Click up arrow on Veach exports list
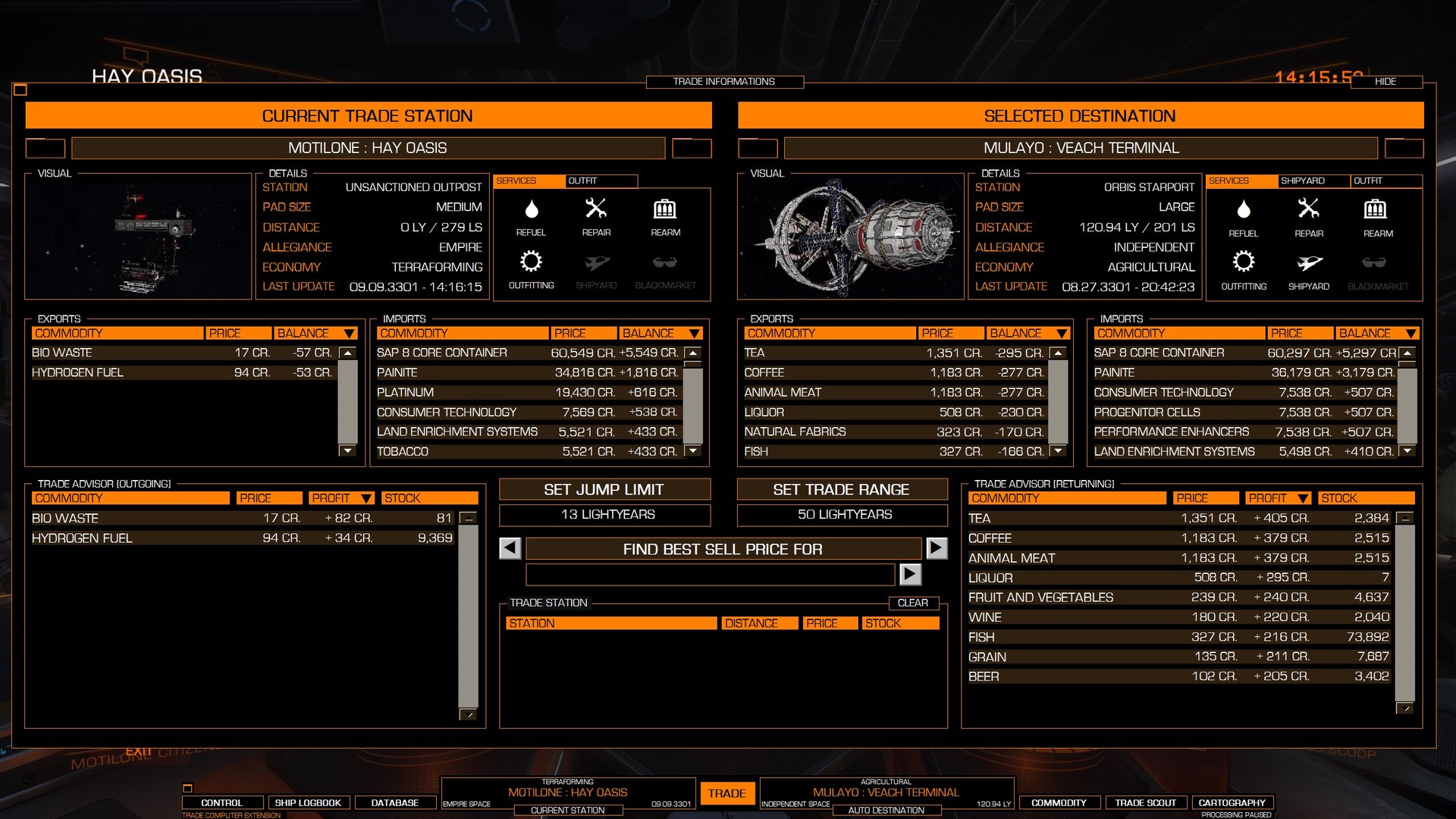This screenshot has width=1456, height=819. [1058, 353]
